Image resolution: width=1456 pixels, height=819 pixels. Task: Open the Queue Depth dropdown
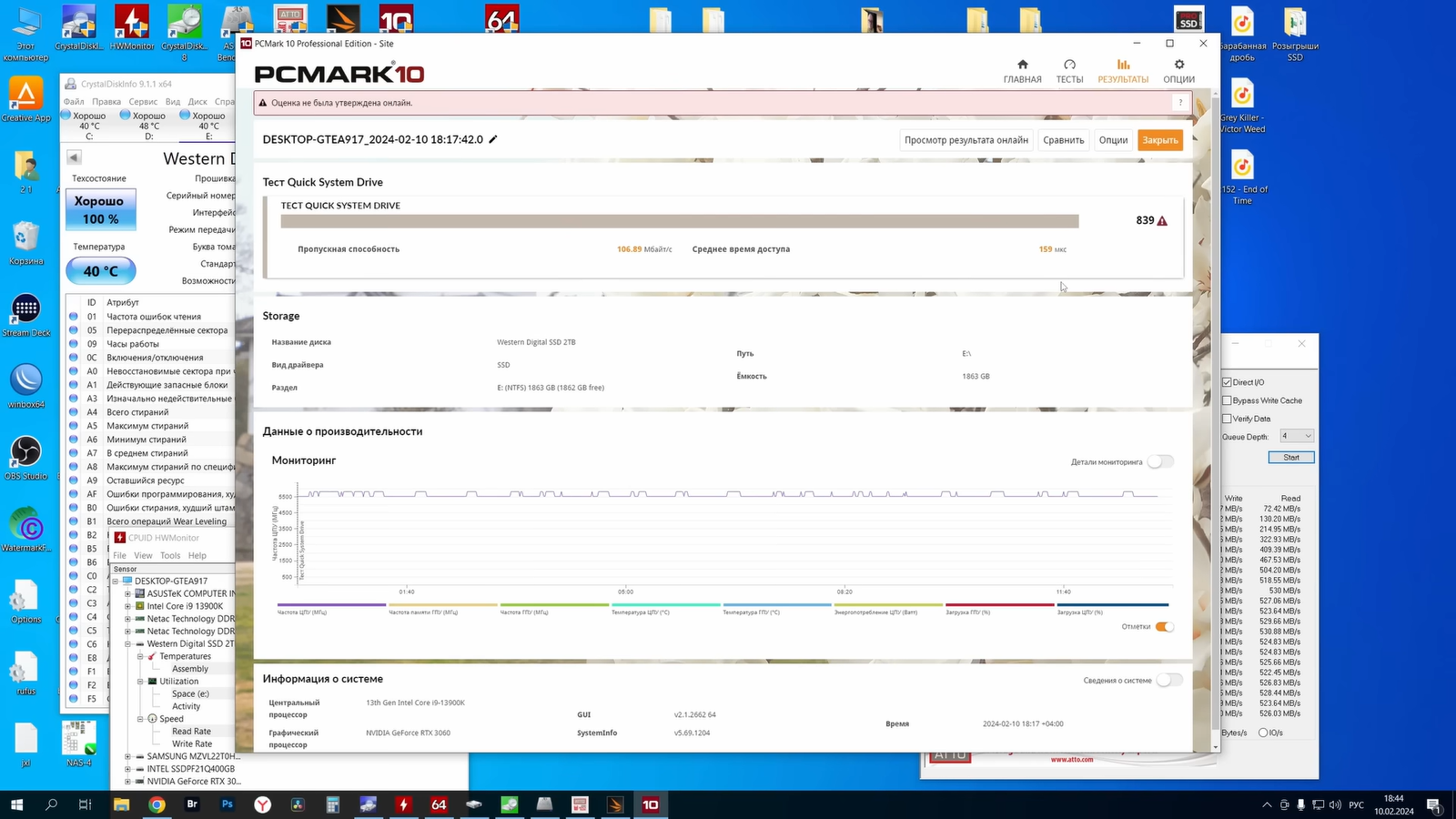(x=1297, y=436)
